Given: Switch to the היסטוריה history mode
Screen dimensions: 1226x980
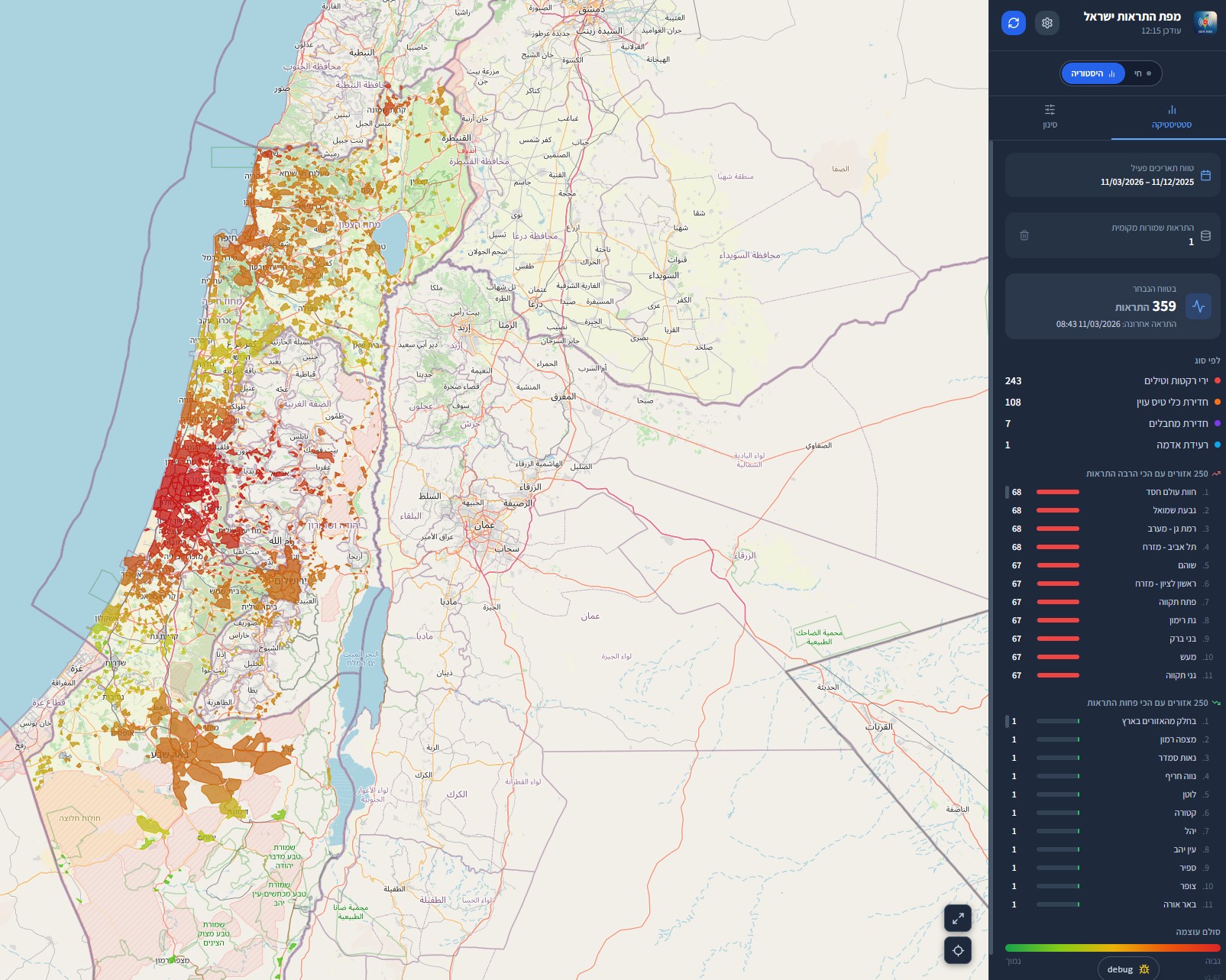Looking at the screenshot, I should (x=1093, y=73).
